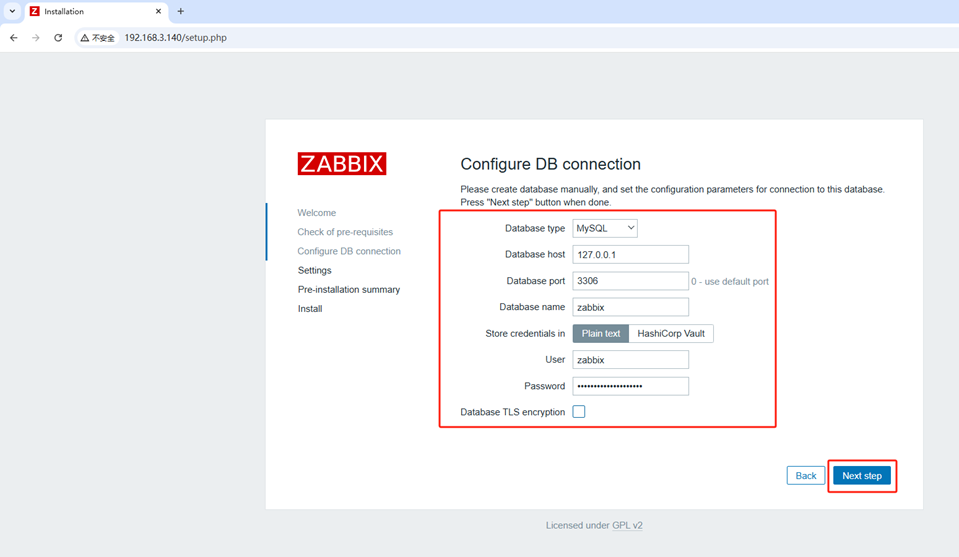The height and width of the screenshot is (557, 959).
Task: Click the '0 - use default port' hint
Action: 730,282
